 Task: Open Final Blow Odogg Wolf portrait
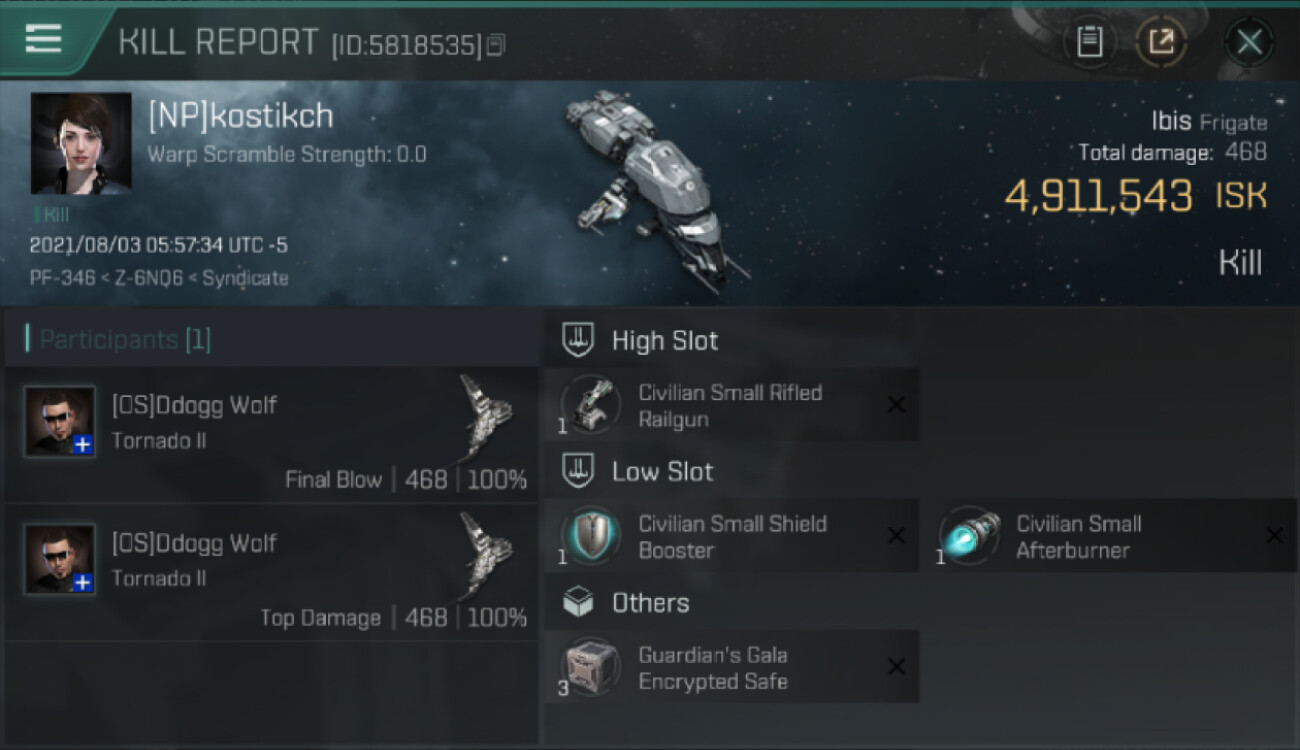click(x=60, y=421)
